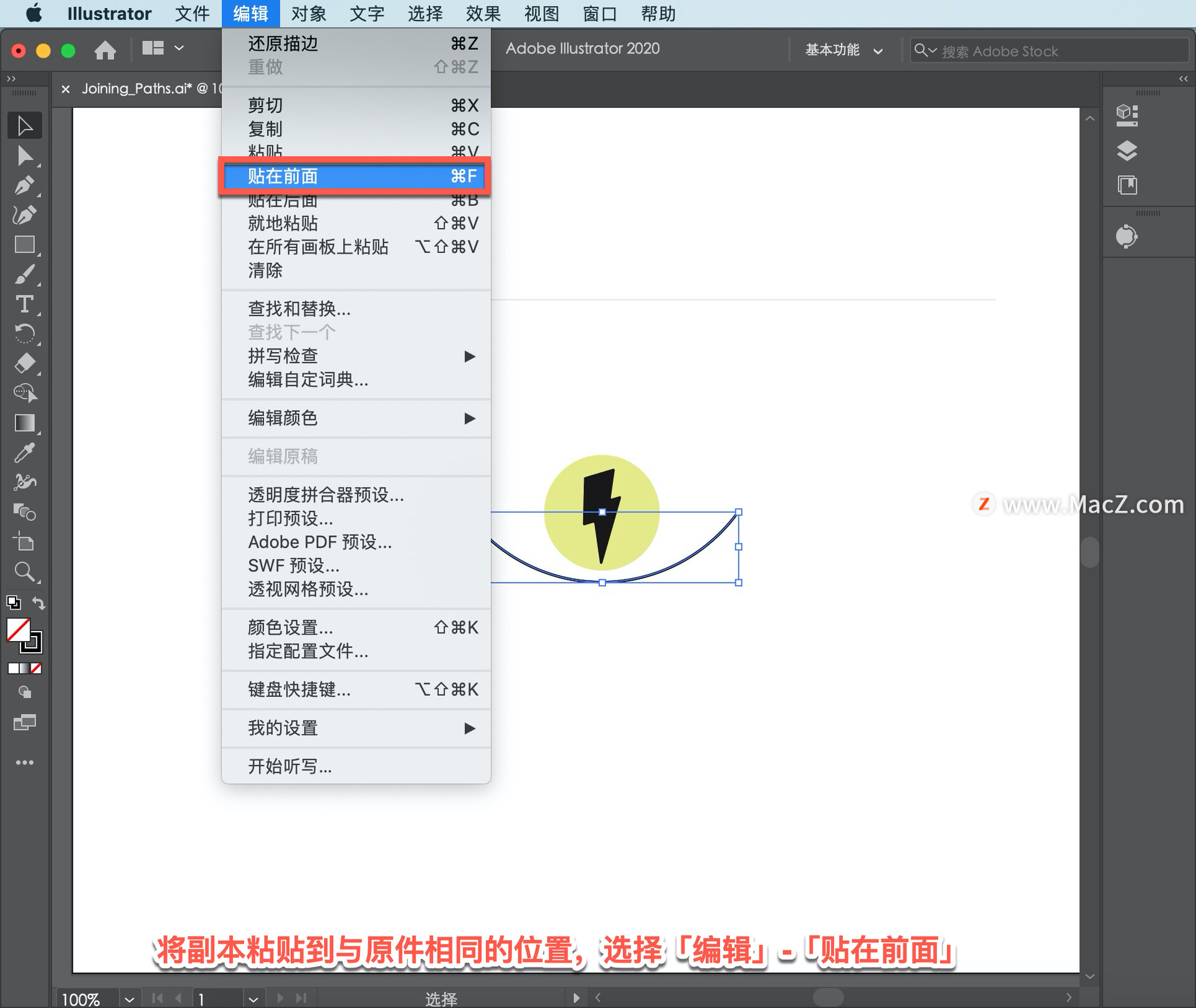Select the Zoom tool
1196x1008 pixels.
24,572
